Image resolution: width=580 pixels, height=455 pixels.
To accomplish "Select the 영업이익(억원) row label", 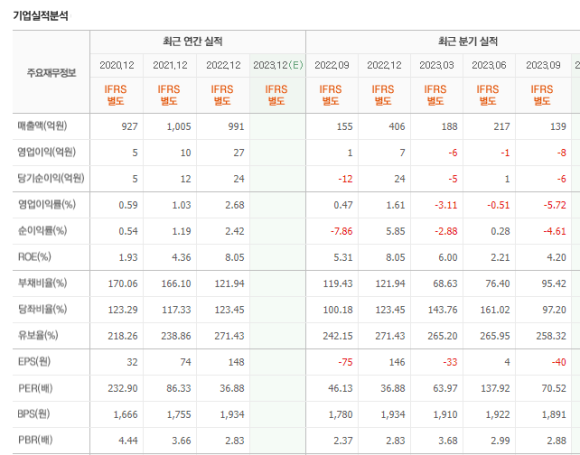I will pos(47,152).
